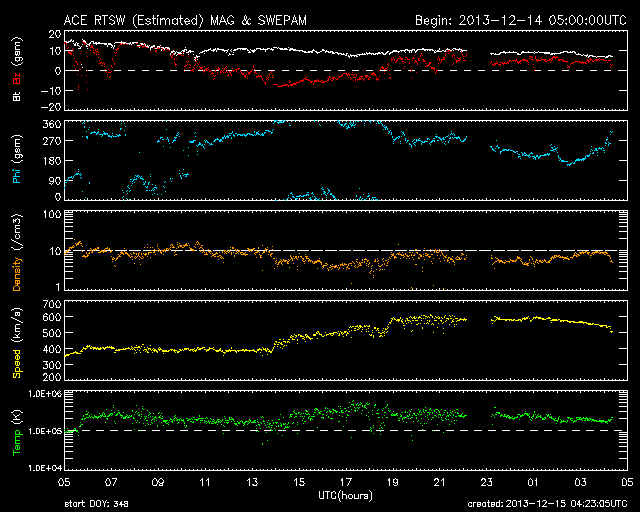This screenshot has height=512, width=640.
Task: Click the '03' hour tick label
Action: [x=580, y=482]
